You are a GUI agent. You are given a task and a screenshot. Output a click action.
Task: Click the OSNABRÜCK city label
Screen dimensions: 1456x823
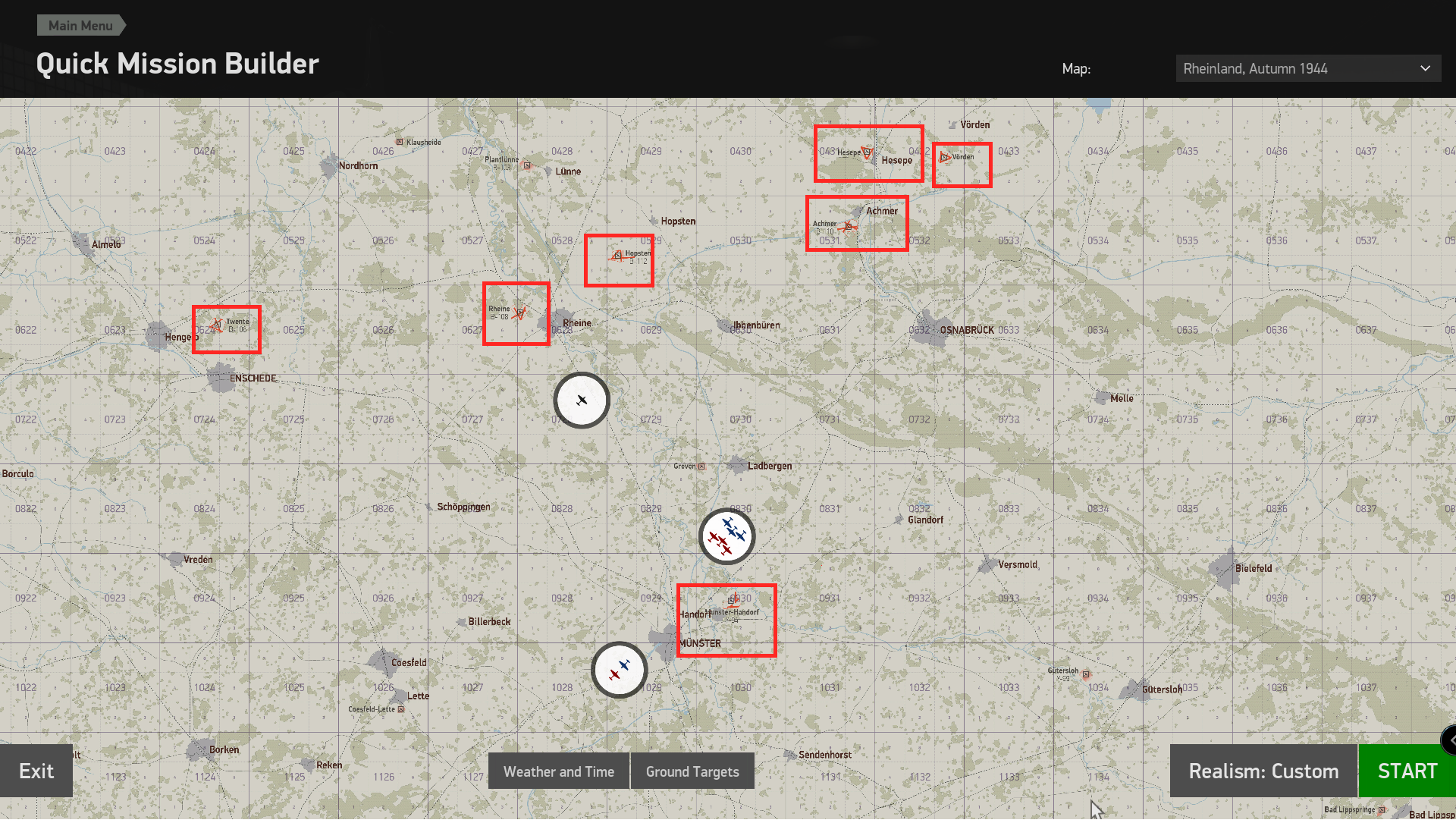tap(967, 331)
